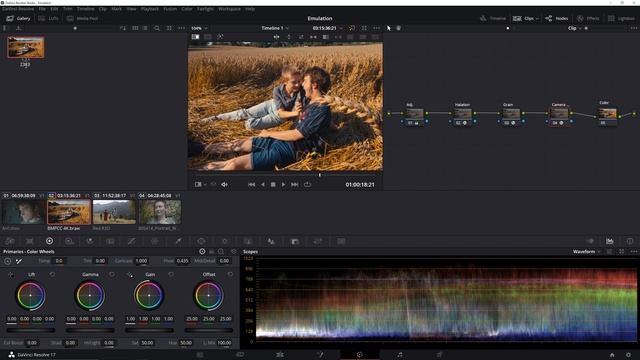Open the gallery options three-dots menu
640x360 pixels.
tap(181, 28)
